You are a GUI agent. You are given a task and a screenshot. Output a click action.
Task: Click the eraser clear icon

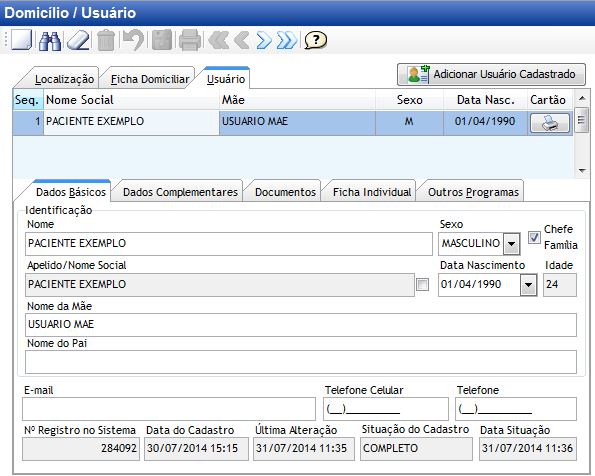pos(78,40)
